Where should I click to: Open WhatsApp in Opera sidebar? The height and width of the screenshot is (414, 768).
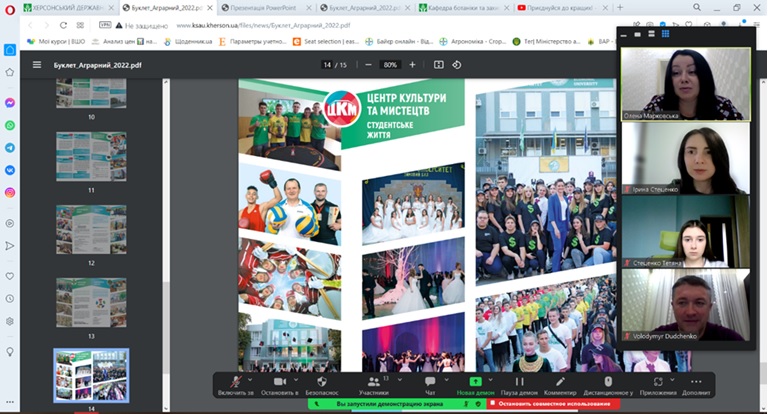(10, 125)
